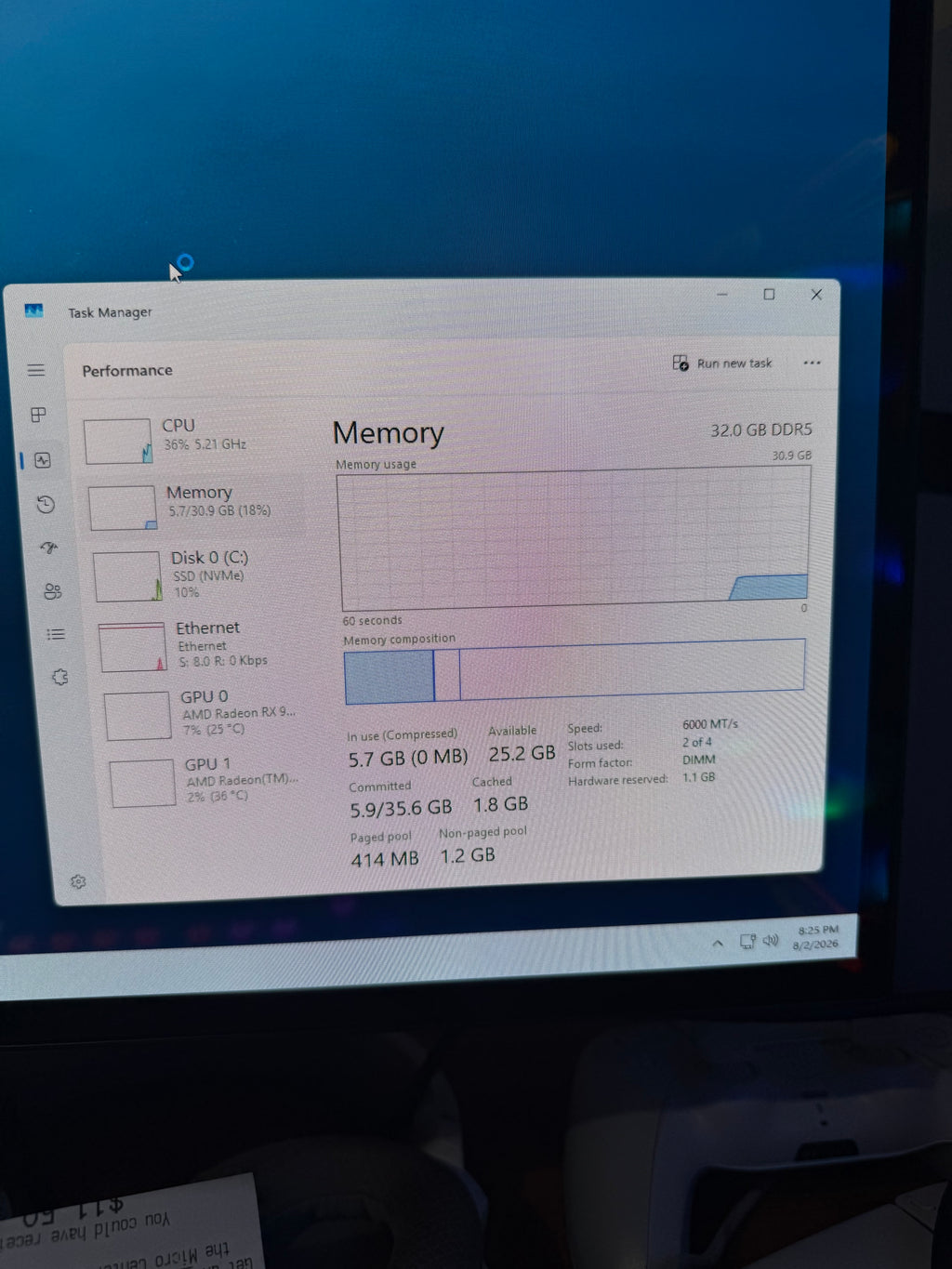Select GPU 0 AMD Radeon RX entry

[209, 714]
